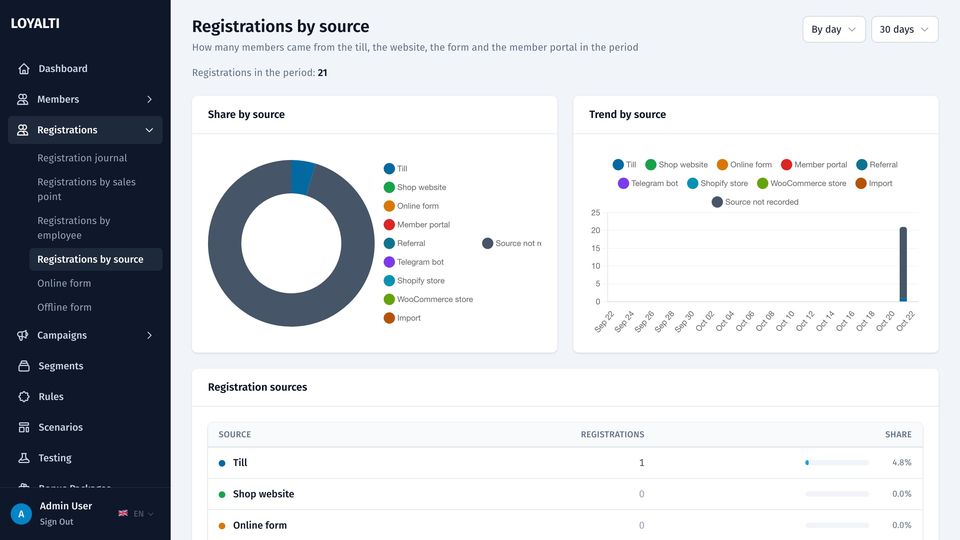Toggle Telegram bot in trend legend

tap(648, 183)
